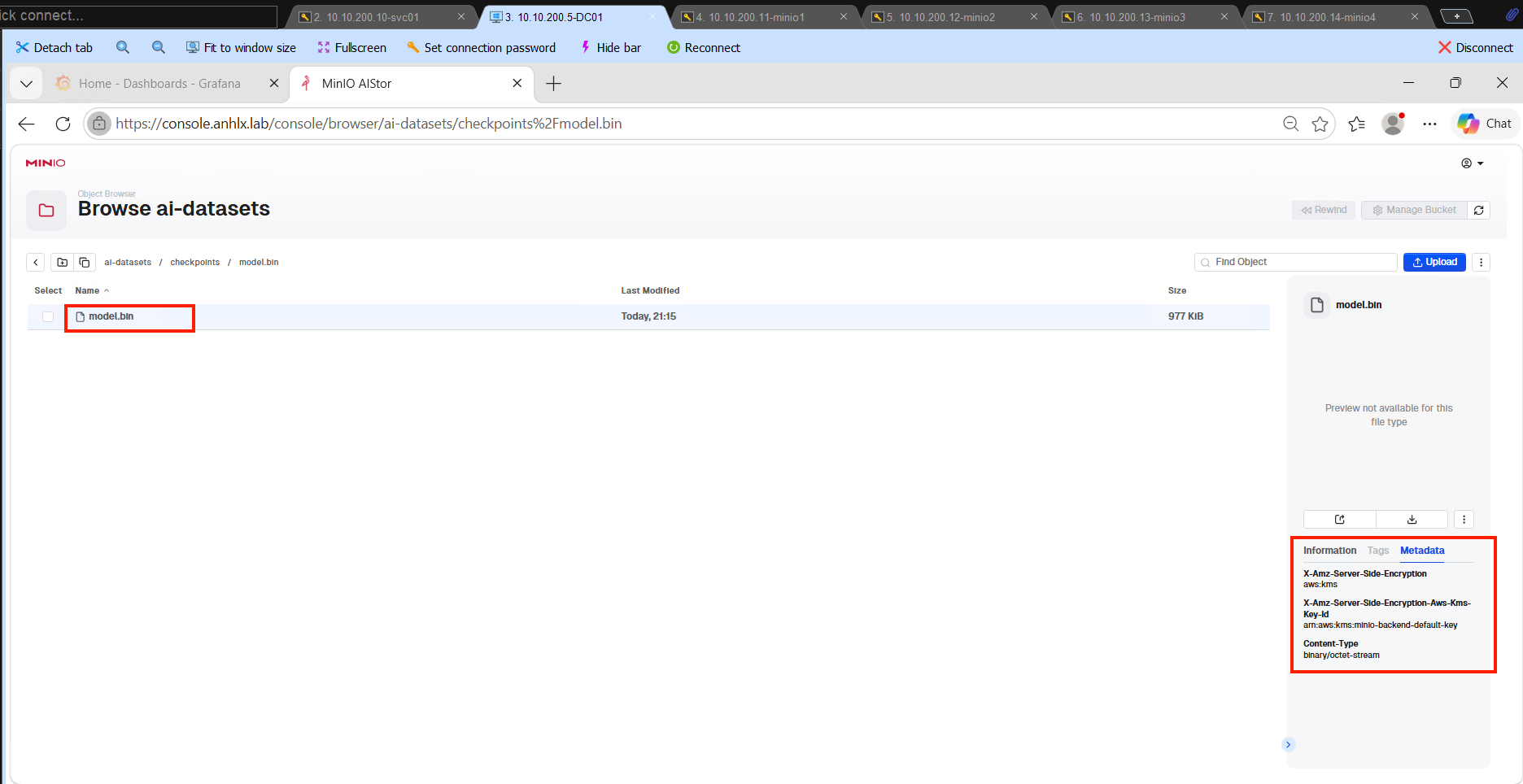Sort objects by Name column
Screen dimensions: 1523x784
coord(92,291)
